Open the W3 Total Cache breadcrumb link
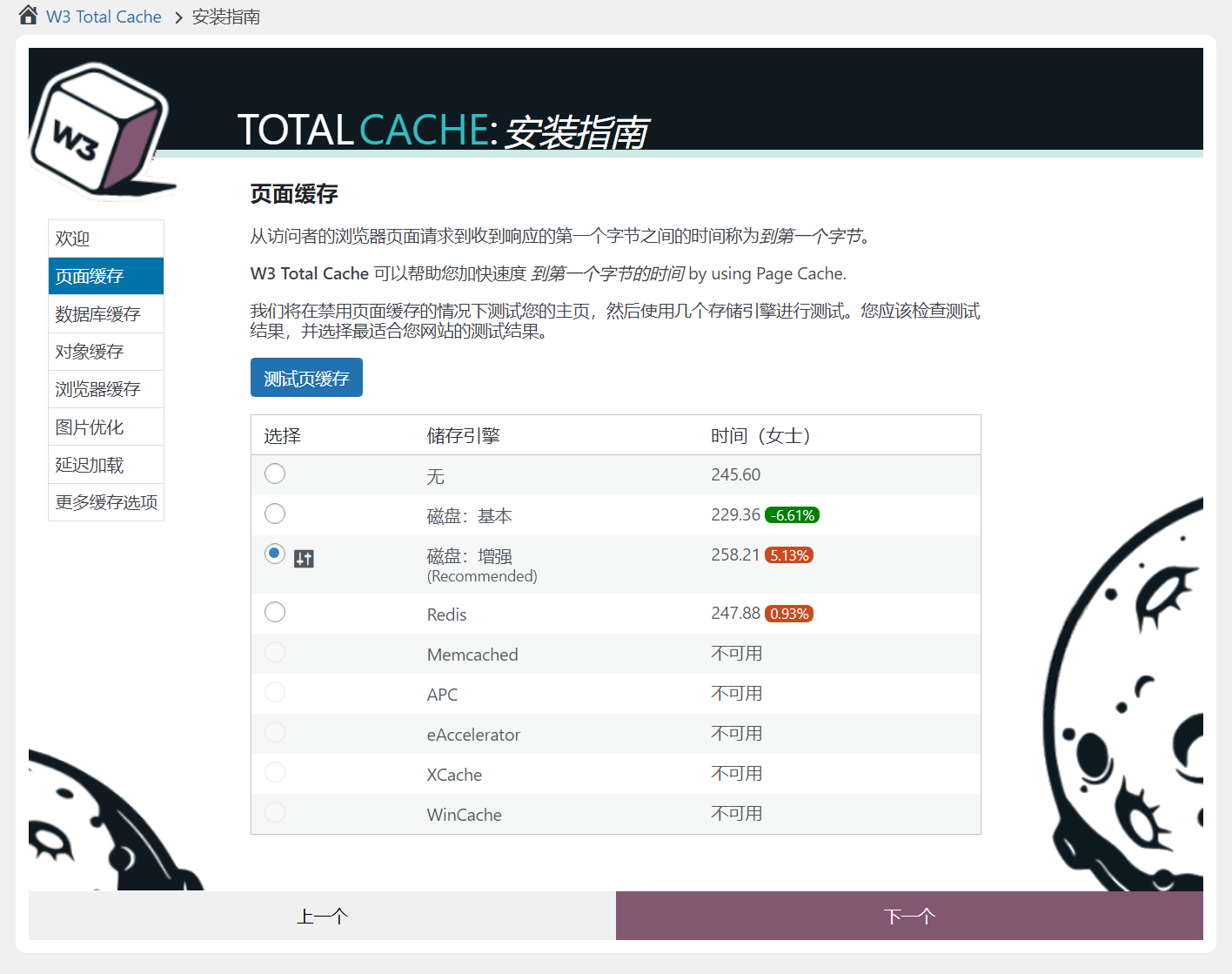This screenshot has height=974, width=1232. pos(104,17)
